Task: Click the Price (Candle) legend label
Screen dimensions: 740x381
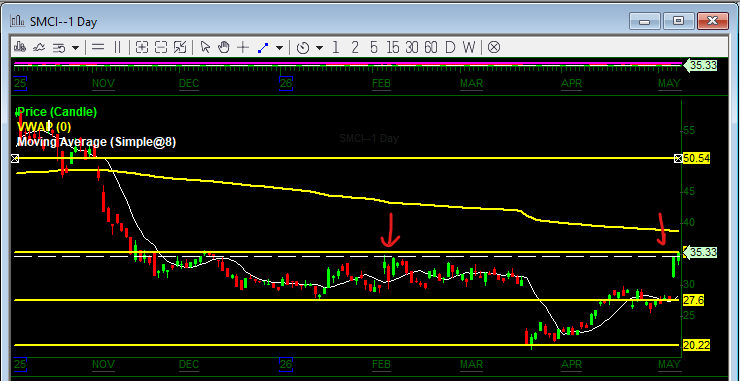Action: [x=57, y=112]
